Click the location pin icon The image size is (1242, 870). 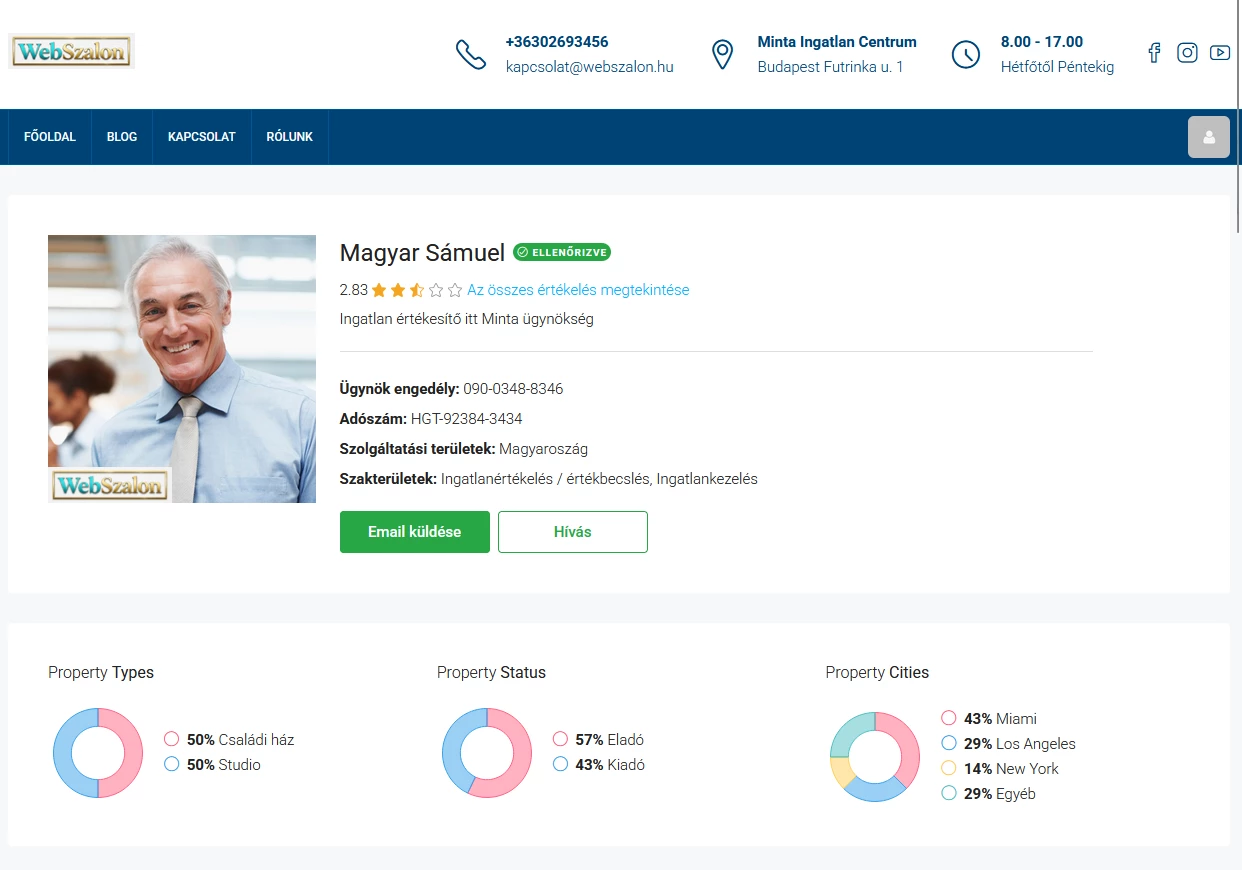point(722,54)
